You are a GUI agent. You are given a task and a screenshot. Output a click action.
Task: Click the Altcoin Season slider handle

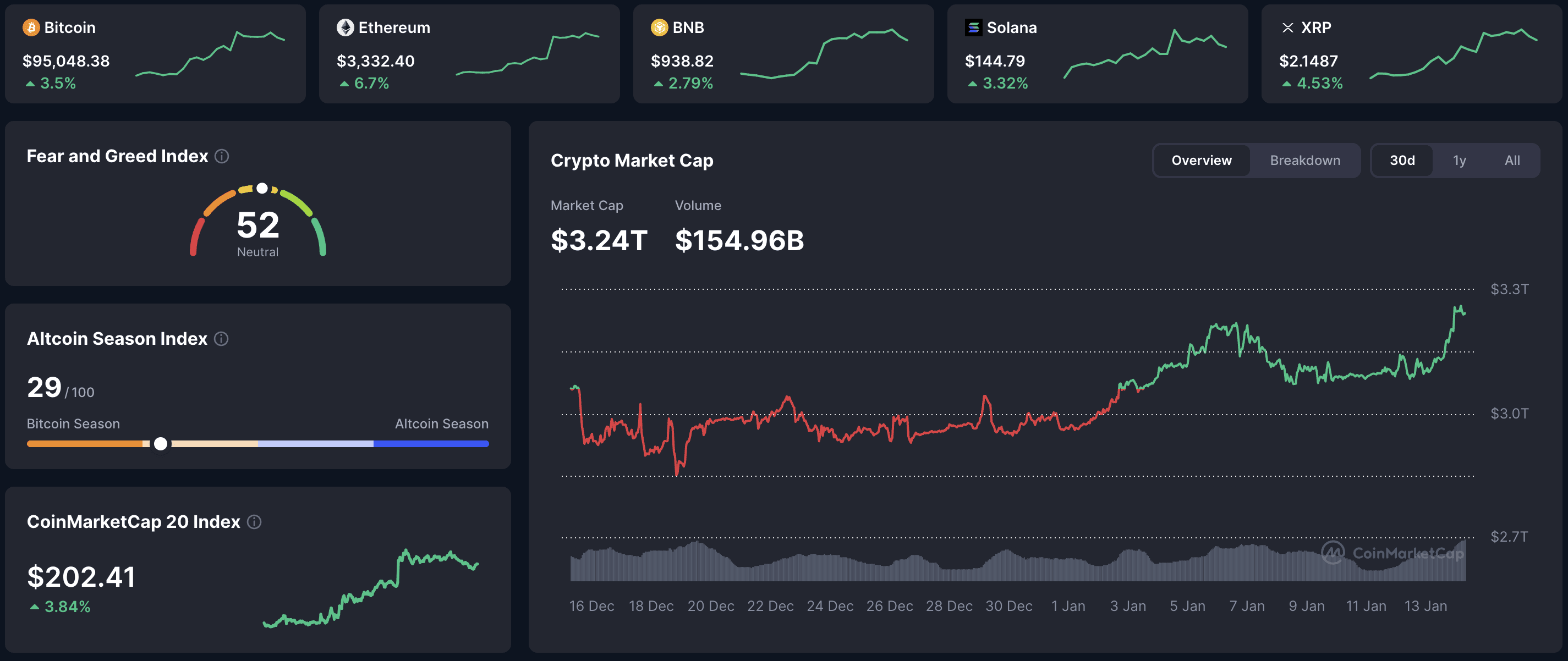[161, 444]
